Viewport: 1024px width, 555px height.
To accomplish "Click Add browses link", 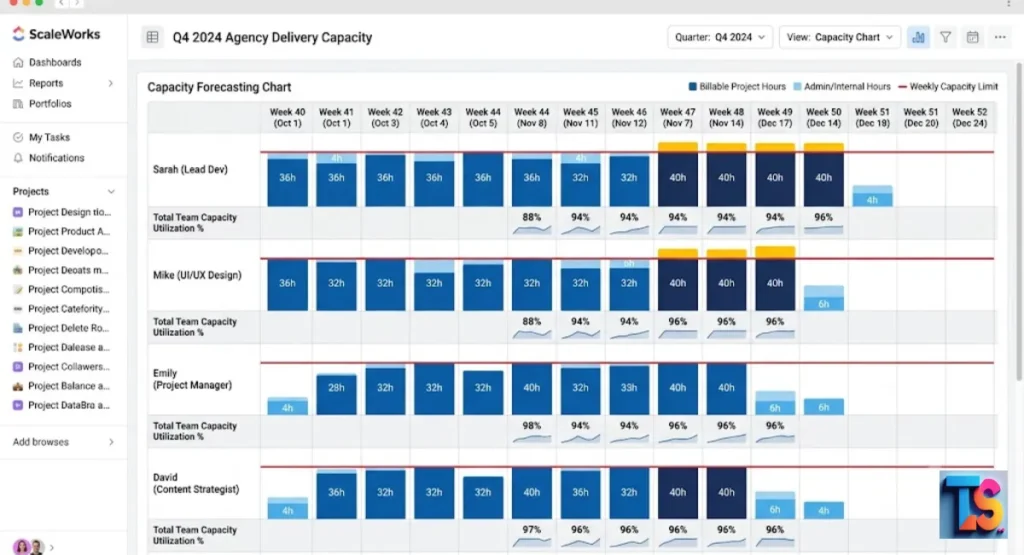I will pyautogui.click(x=40, y=442).
